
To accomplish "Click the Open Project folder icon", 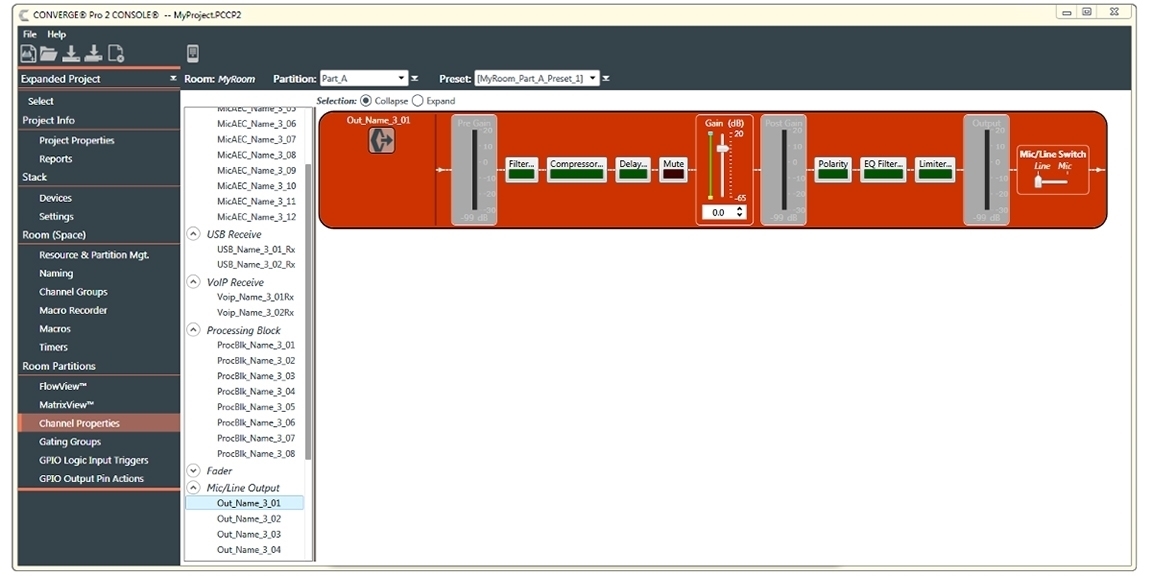I will (49, 54).
